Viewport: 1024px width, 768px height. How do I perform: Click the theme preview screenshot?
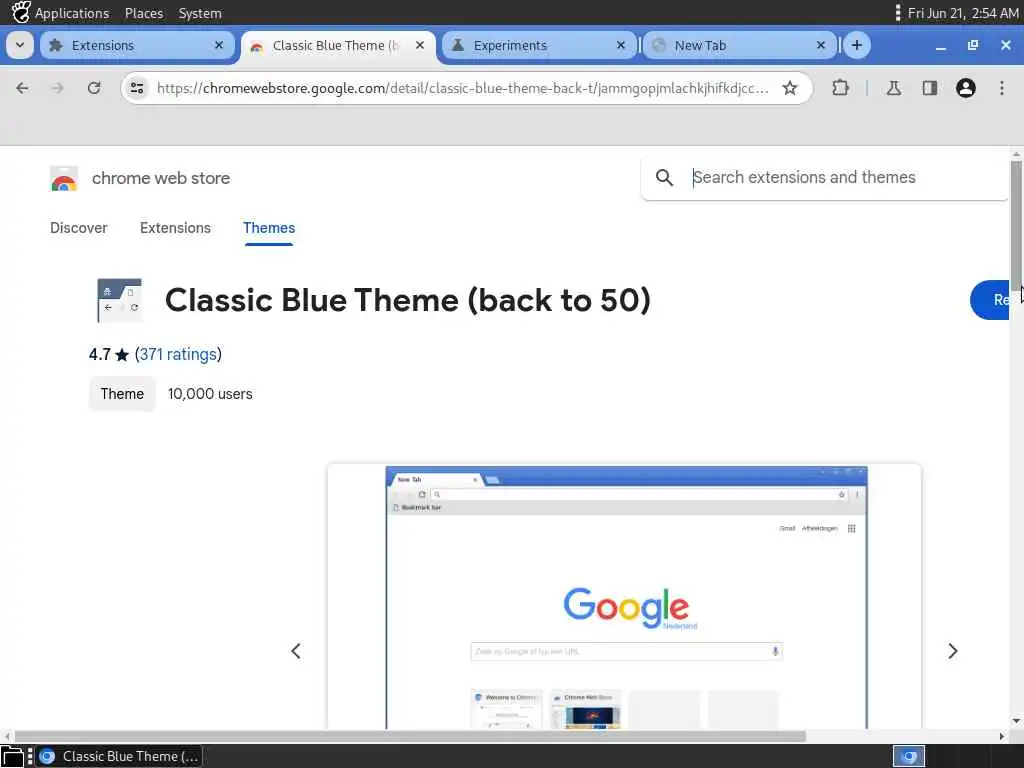[624, 596]
